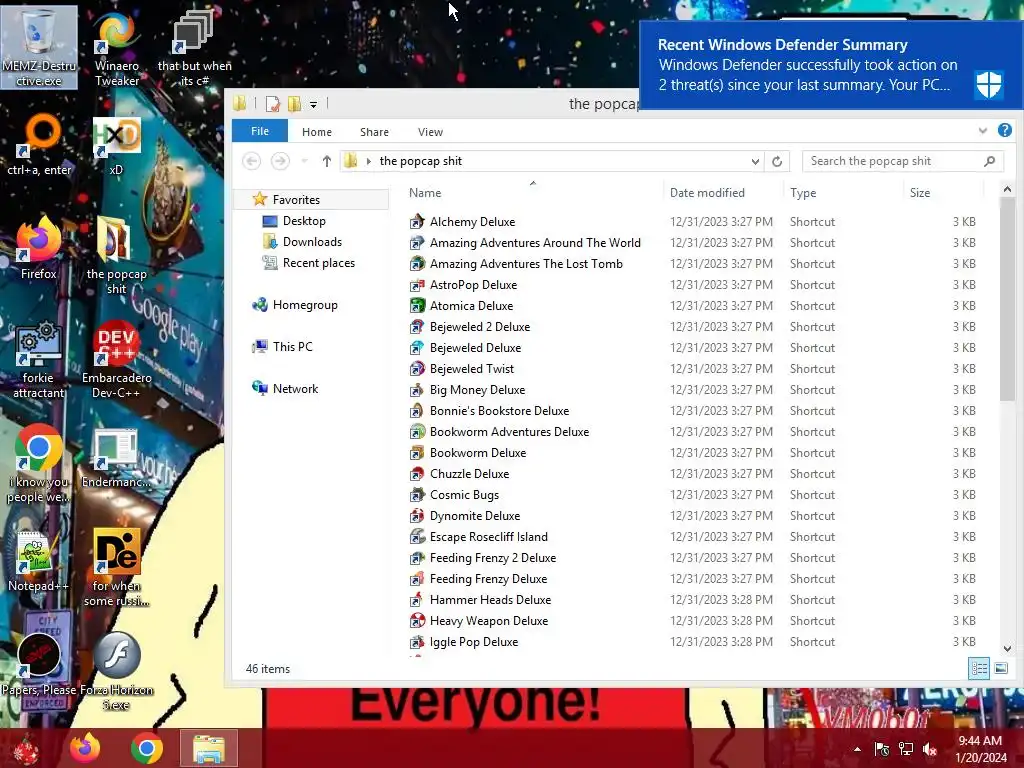Launch the Firefox desktop shortcut
The image size is (1024, 768).
point(39,248)
